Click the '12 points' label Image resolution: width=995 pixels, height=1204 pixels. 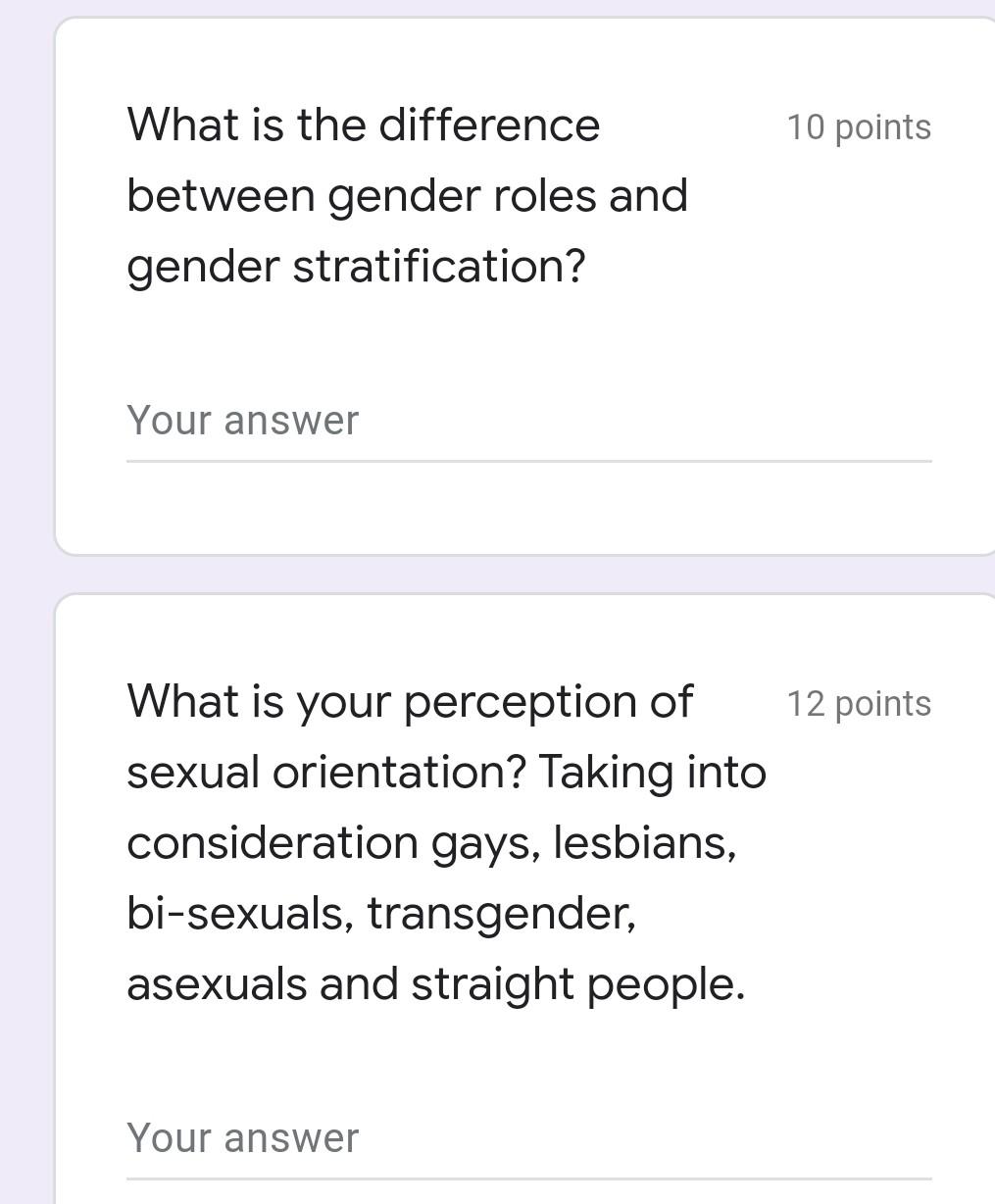[x=860, y=703]
